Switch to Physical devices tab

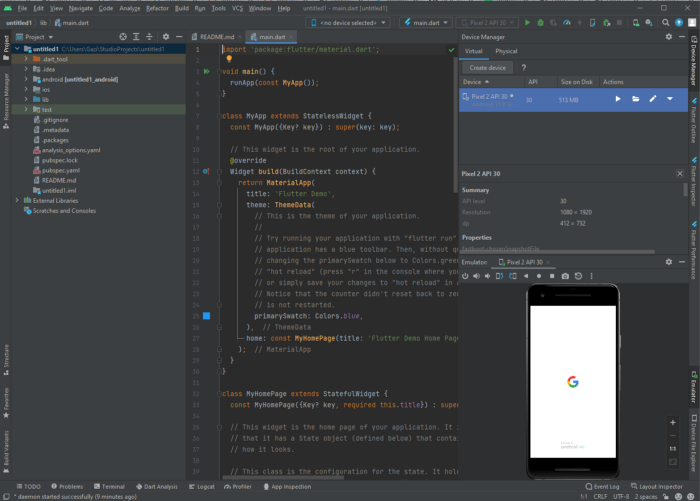[506, 51]
